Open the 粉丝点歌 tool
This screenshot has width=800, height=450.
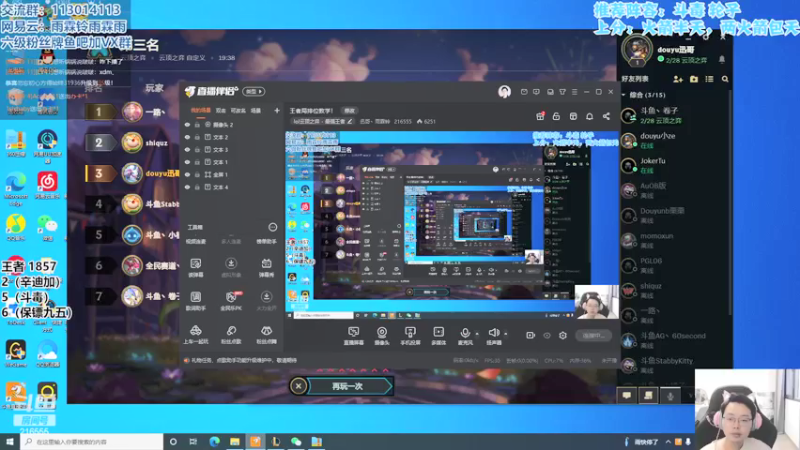231,335
